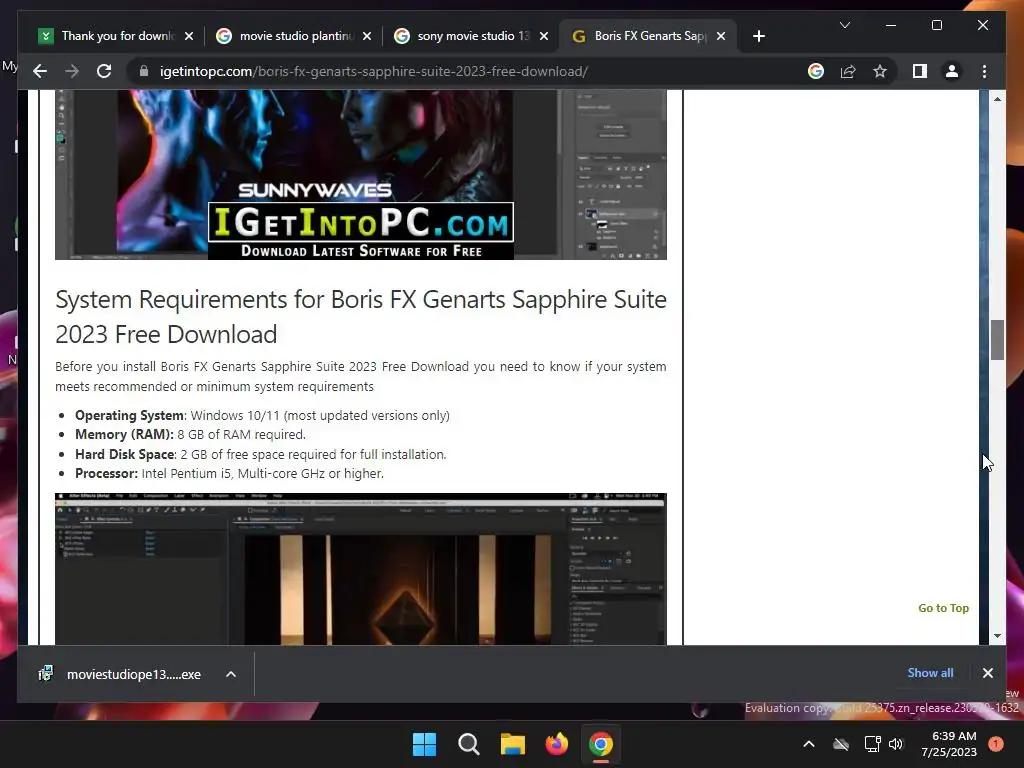Close the "movie studio platinum" tab

pos(367,36)
